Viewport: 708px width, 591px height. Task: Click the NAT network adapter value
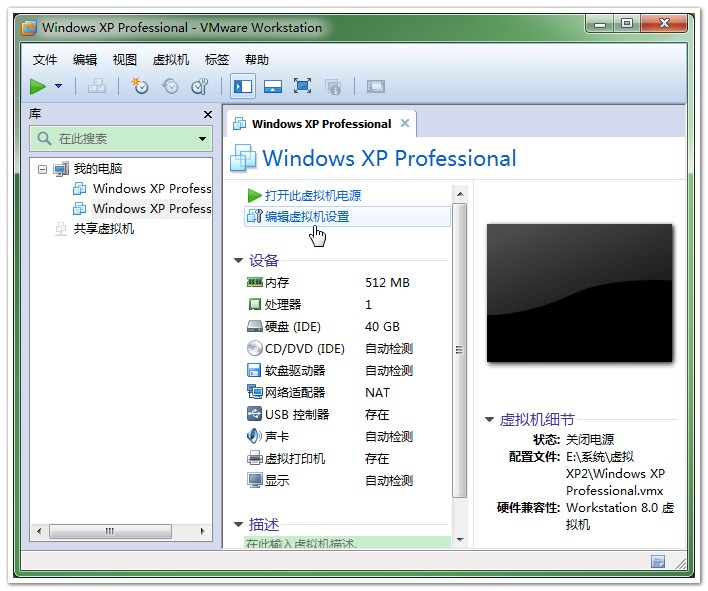tap(377, 393)
